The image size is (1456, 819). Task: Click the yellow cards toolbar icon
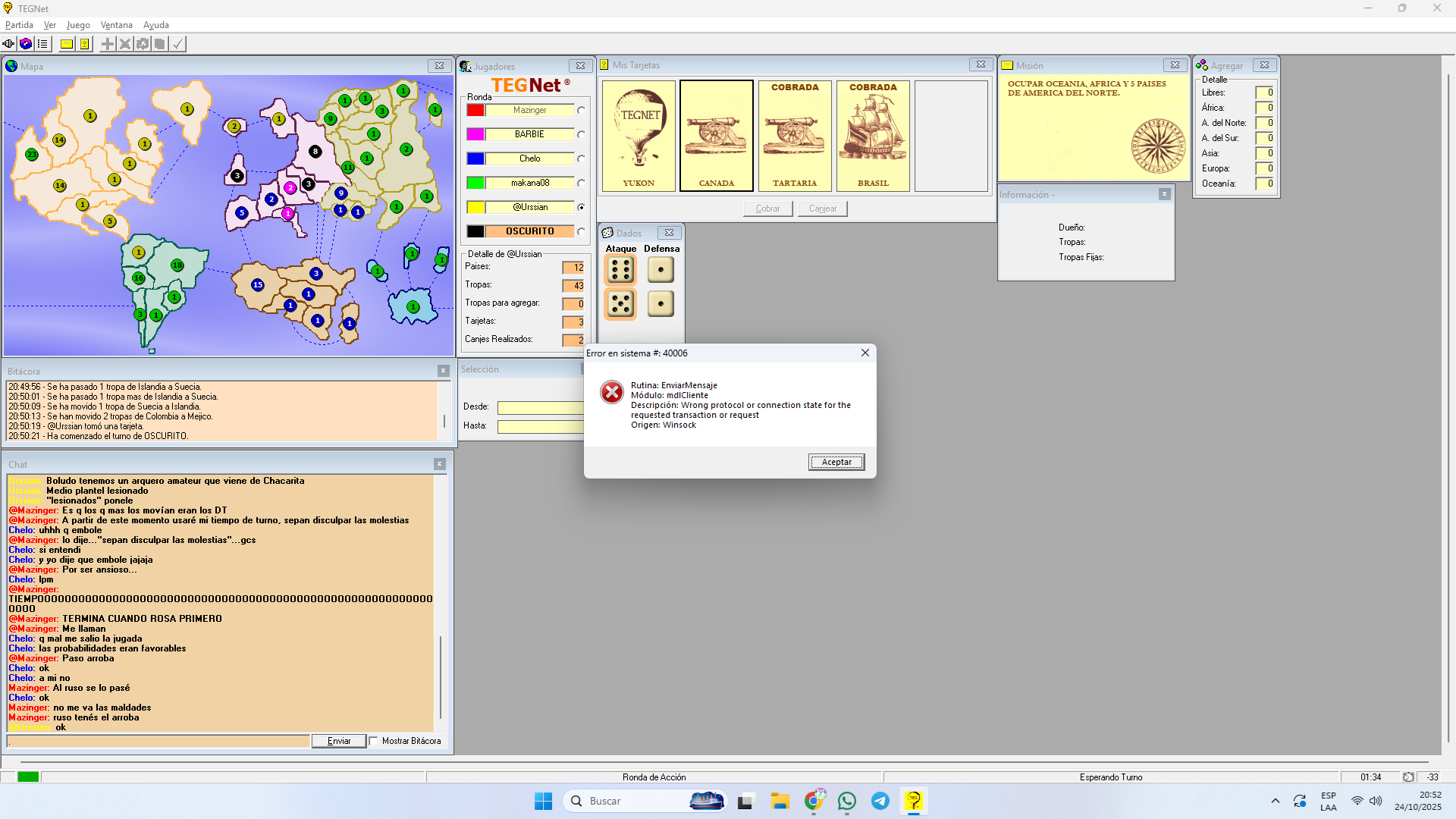click(85, 44)
